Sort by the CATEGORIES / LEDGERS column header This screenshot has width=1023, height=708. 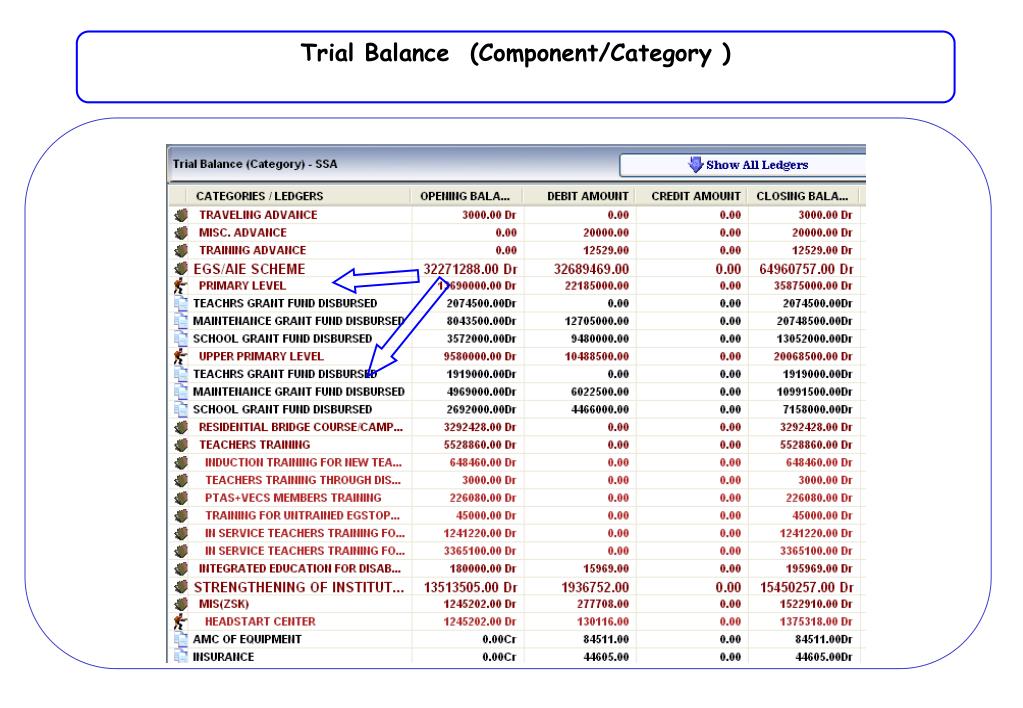(x=259, y=196)
